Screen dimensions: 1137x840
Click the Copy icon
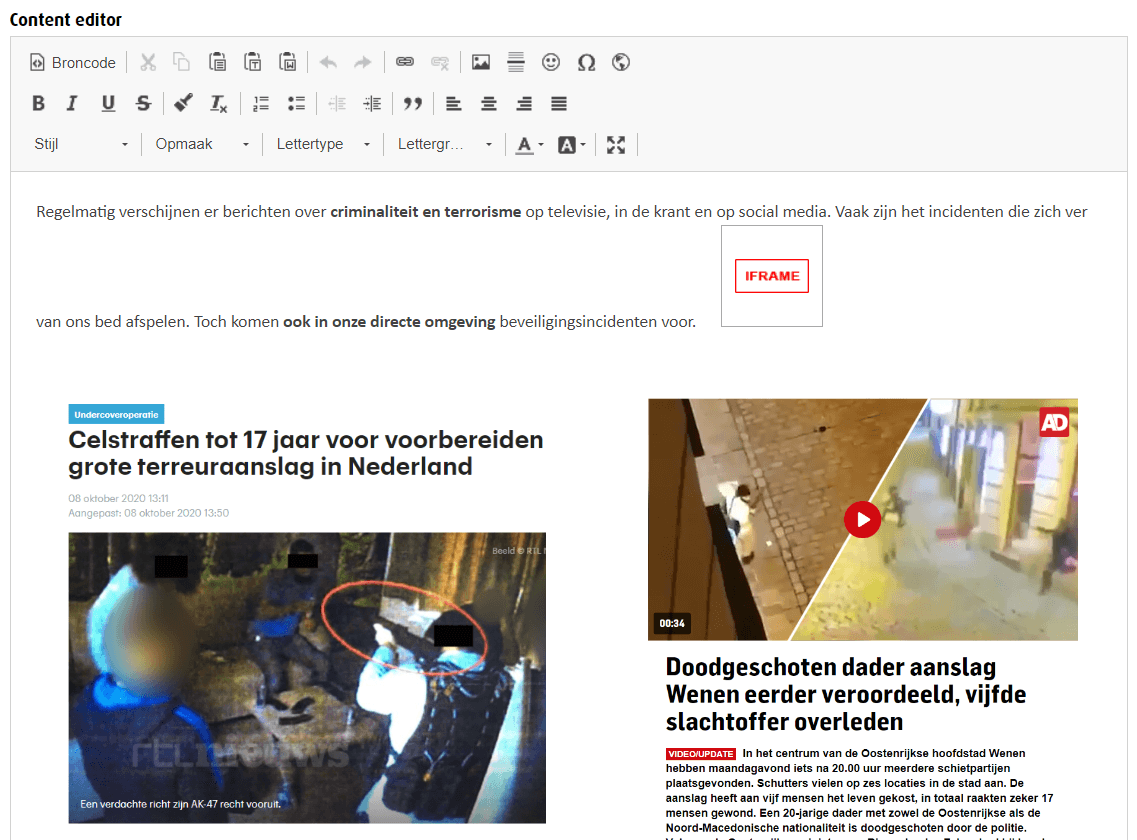click(x=181, y=62)
